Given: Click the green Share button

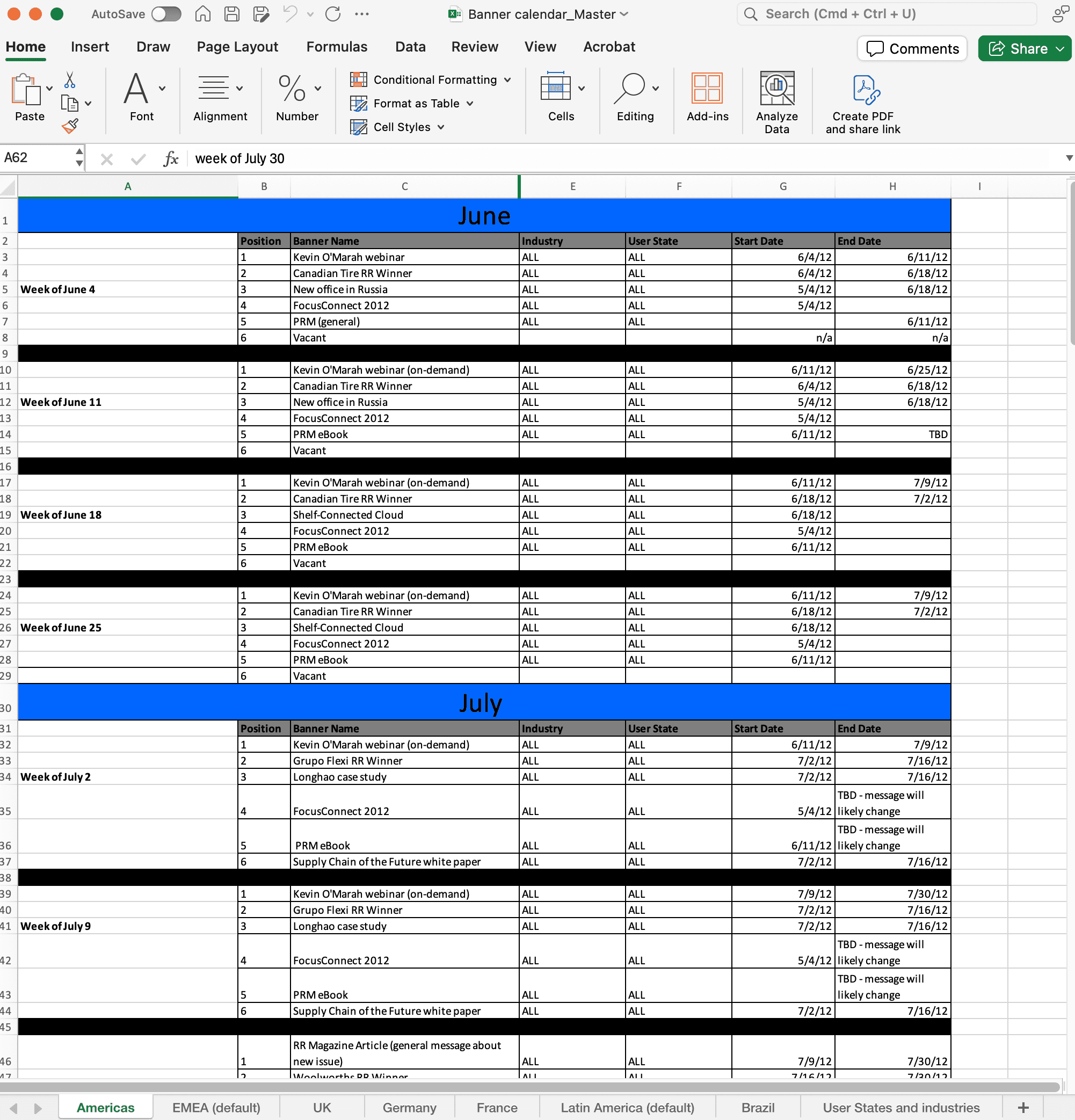Looking at the screenshot, I should [x=1024, y=48].
